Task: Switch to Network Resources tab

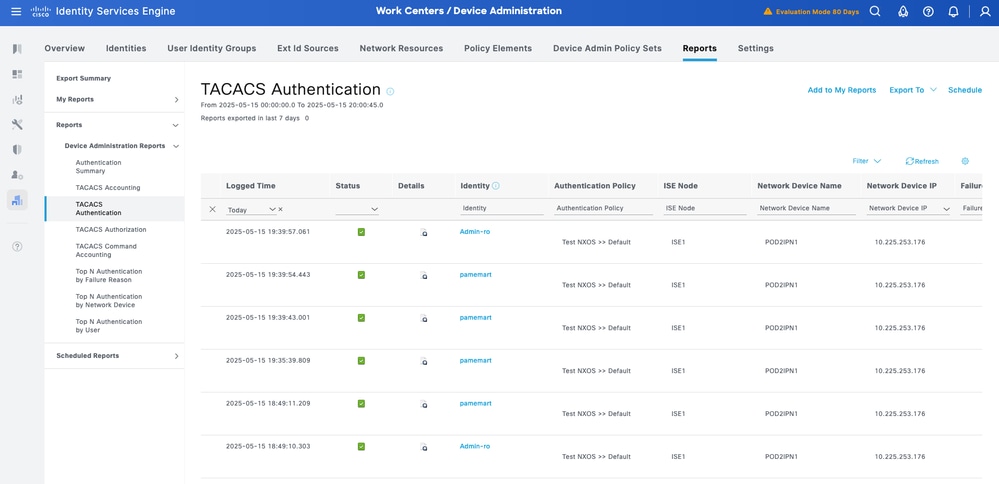Action: (401, 48)
